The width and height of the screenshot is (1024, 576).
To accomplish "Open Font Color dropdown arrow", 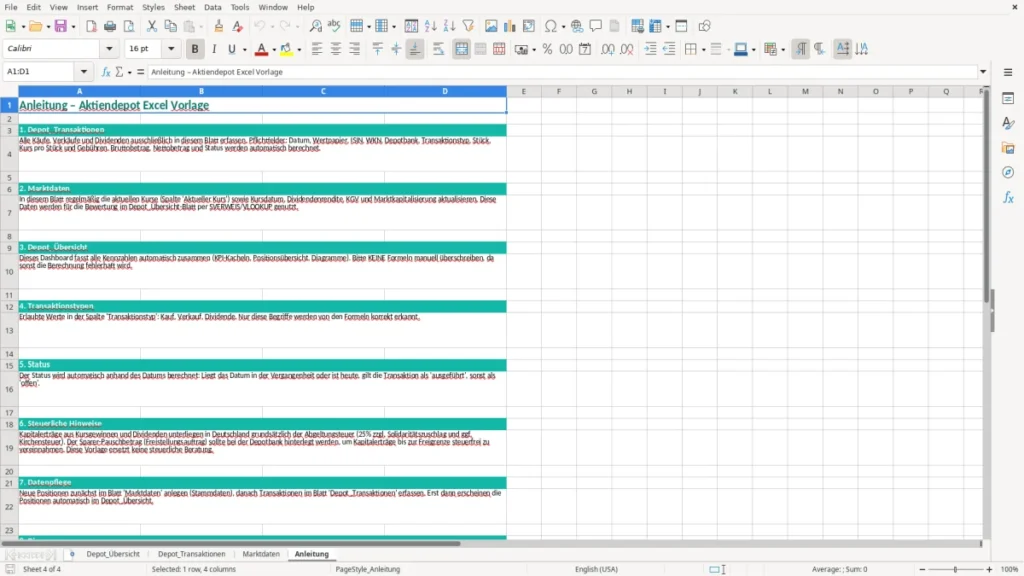I will 274,50.
